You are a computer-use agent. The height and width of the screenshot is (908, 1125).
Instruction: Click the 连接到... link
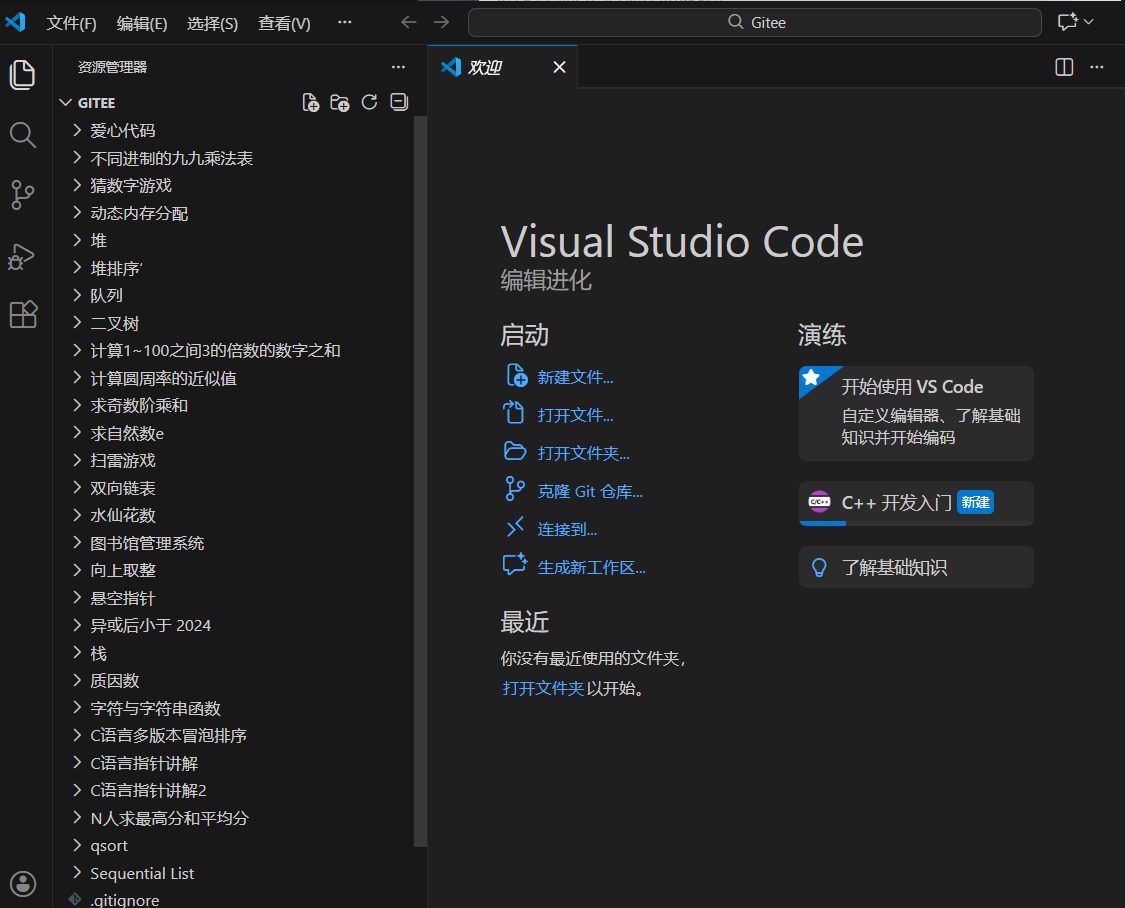point(567,529)
